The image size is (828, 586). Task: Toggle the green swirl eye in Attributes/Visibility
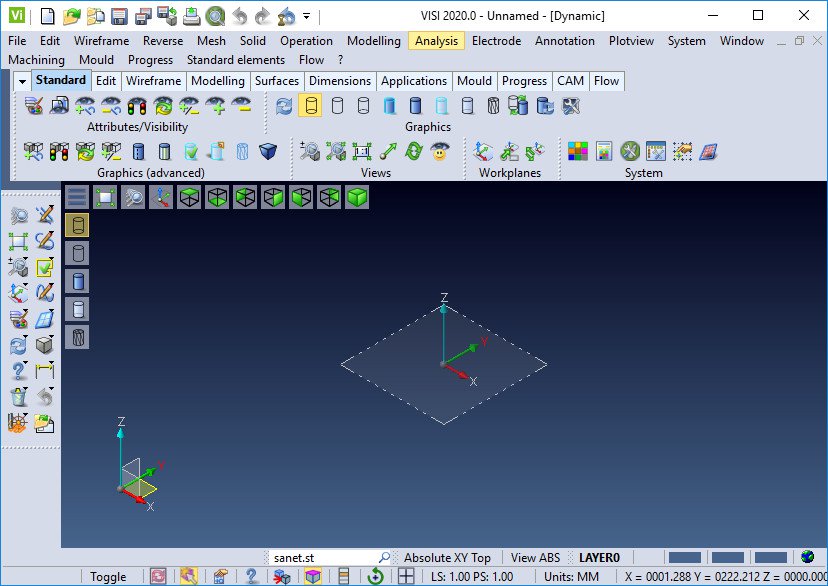163,106
